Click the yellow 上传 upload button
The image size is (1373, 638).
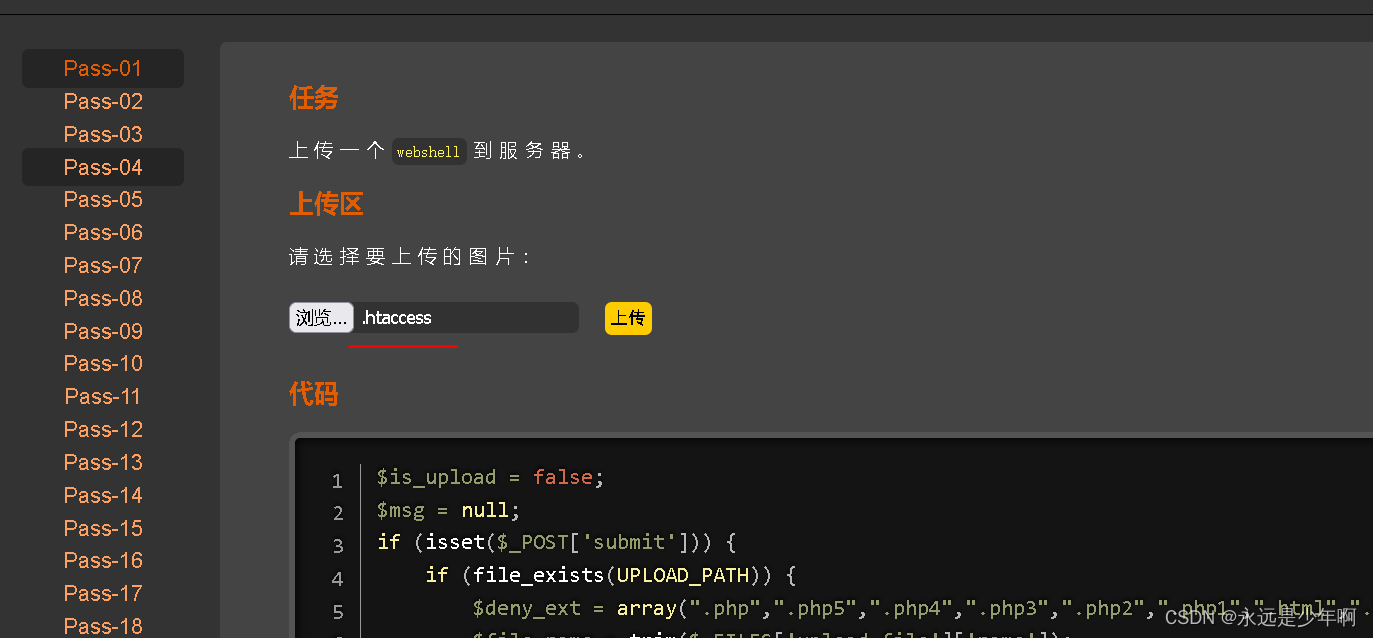pyautogui.click(x=628, y=318)
